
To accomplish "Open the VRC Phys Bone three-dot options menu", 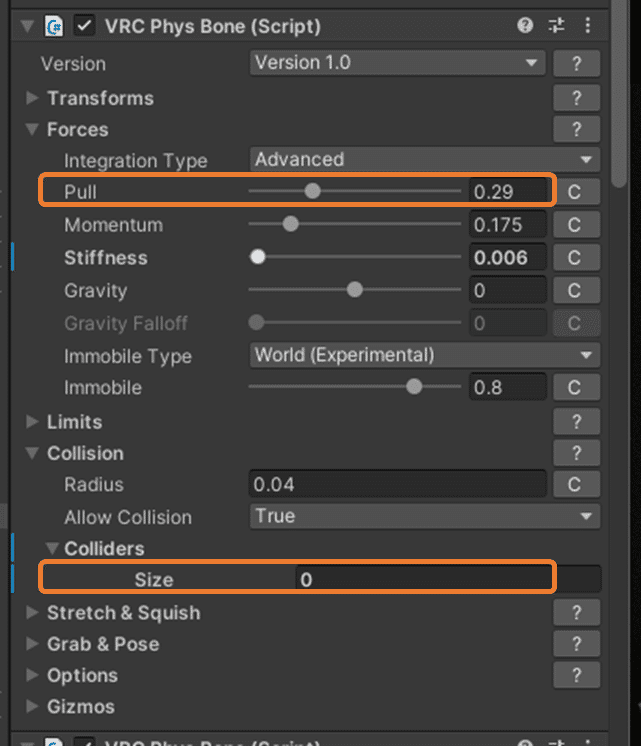I will (x=588, y=25).
